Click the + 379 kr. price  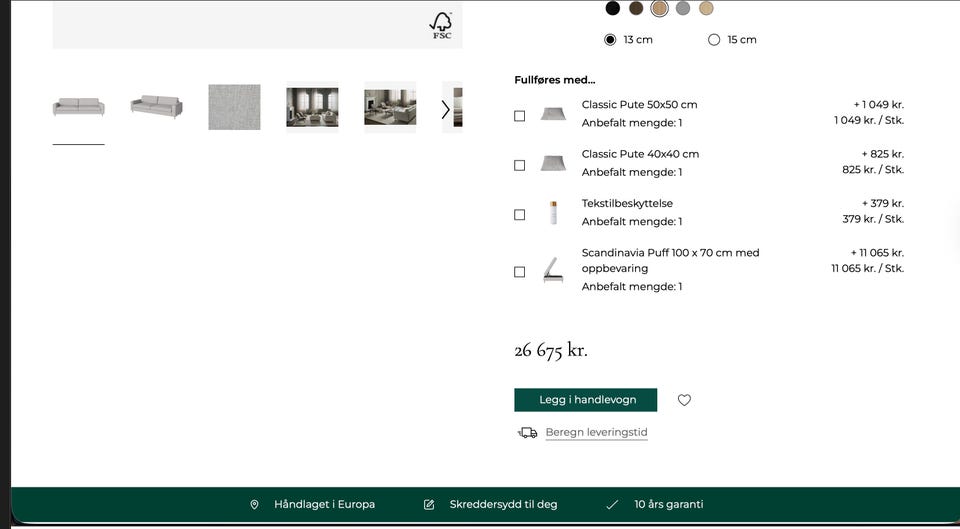(x=882, y=203)
